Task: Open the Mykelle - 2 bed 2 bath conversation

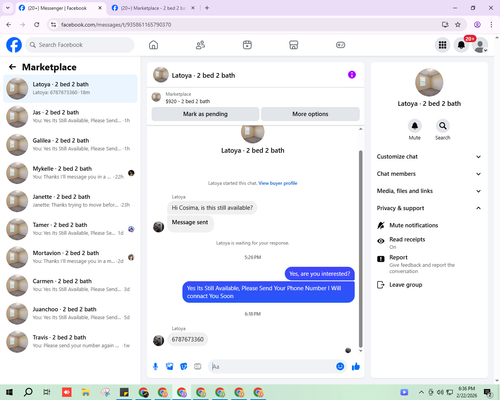Action: click(70, 173)
